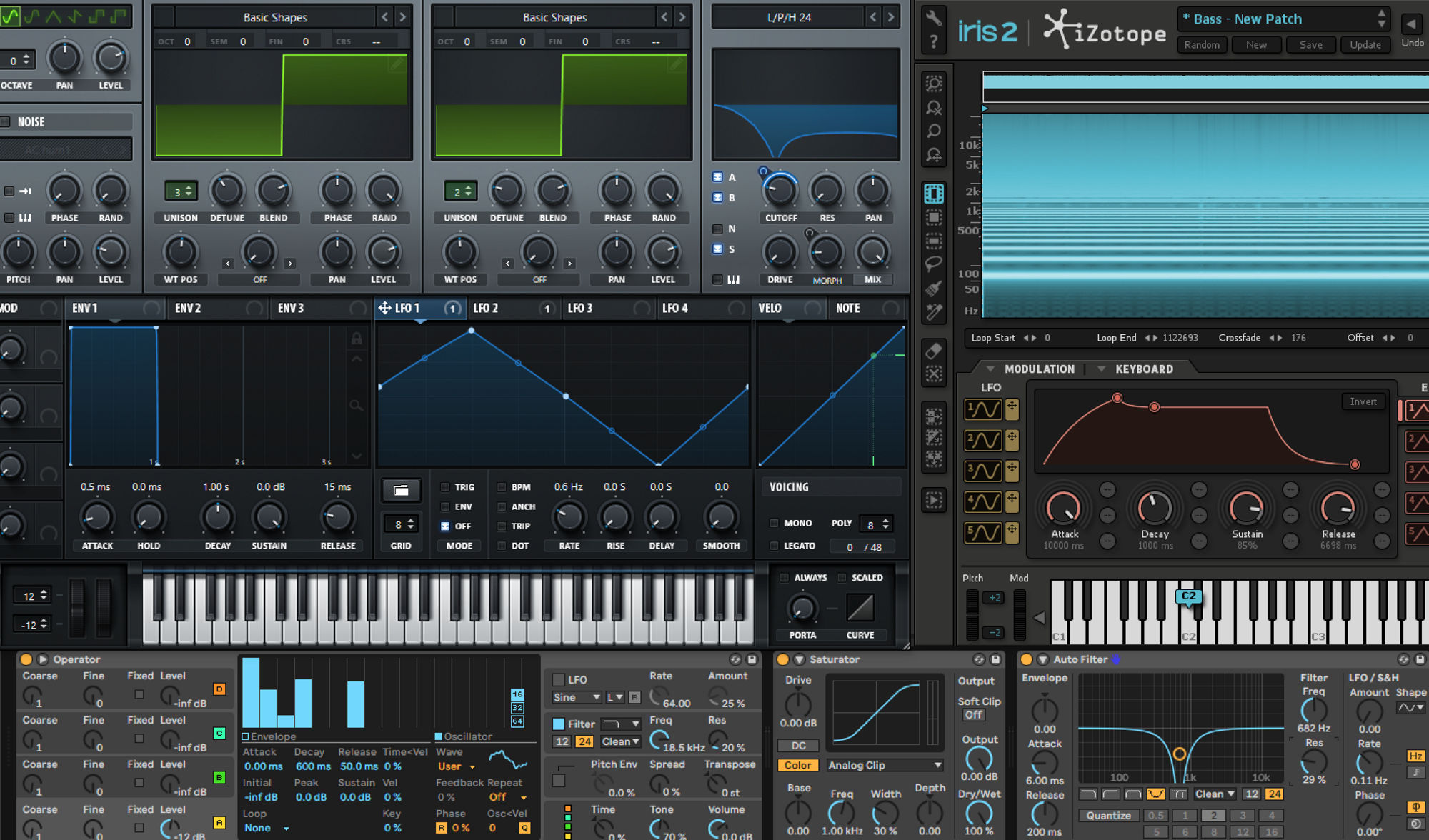Enable BPM sync for LFO 1
The height and width of the screenshot is (840, 1429).
click(x=502, y=486)
